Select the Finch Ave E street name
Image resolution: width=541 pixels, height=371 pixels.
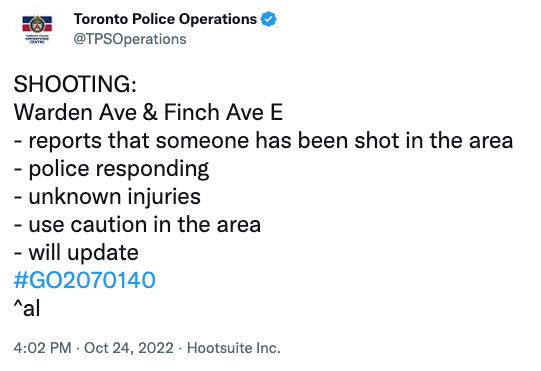coord(223,112)
